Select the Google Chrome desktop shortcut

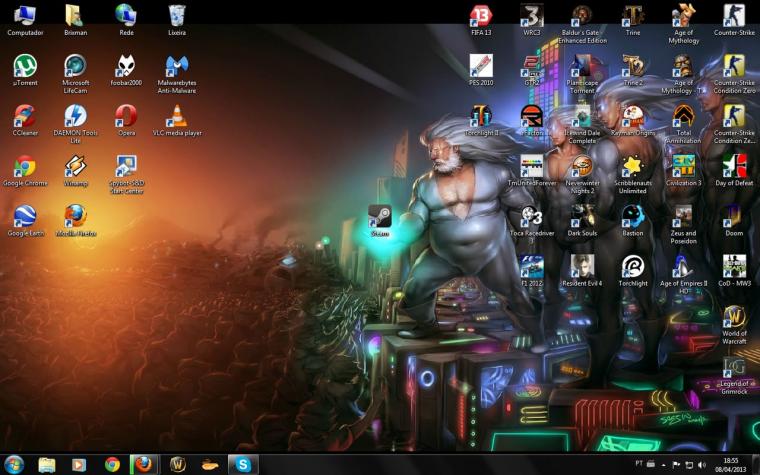pos(25,171)
